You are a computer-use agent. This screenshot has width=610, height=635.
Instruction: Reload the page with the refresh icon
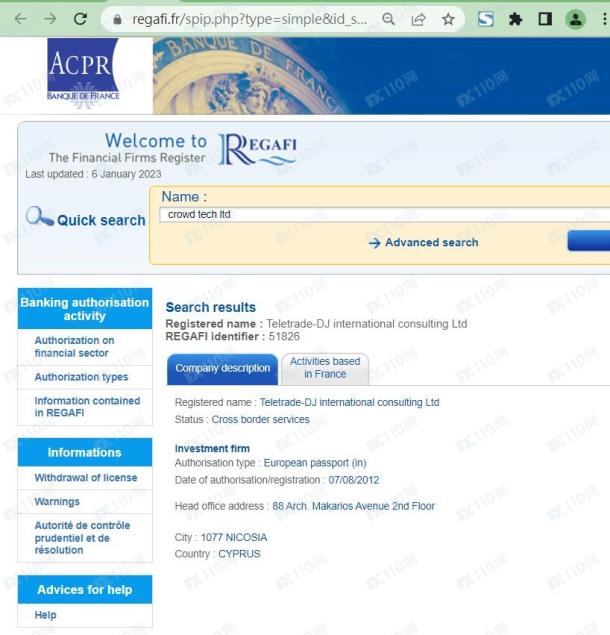80,19
